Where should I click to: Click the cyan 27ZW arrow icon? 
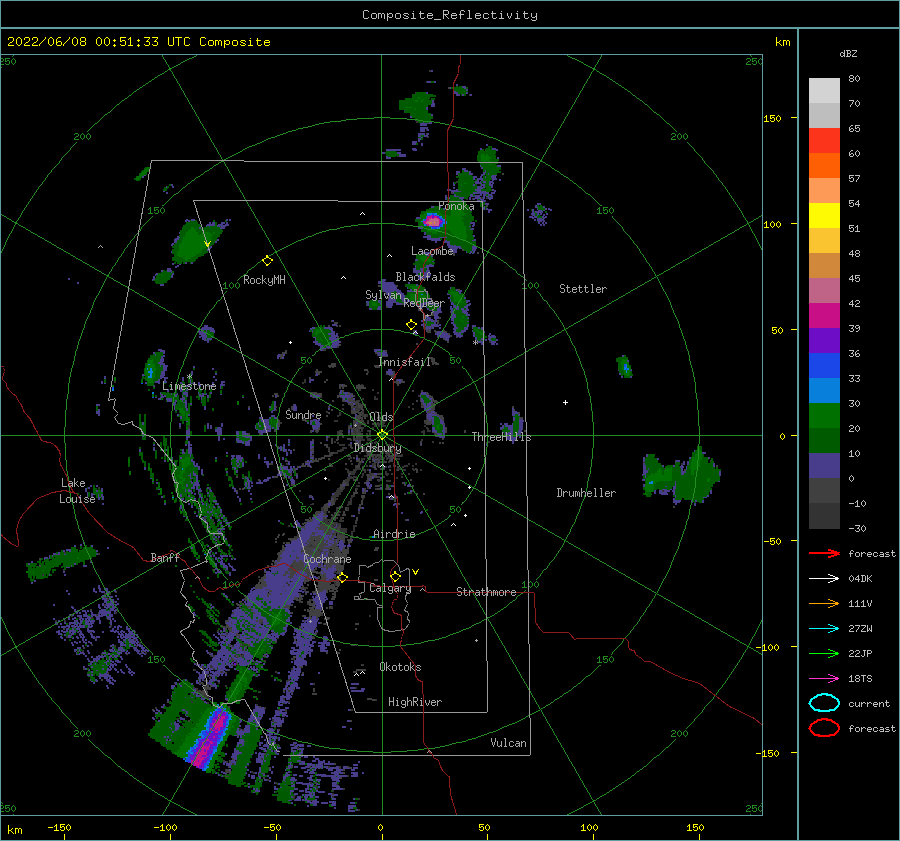tap(824, 629)
